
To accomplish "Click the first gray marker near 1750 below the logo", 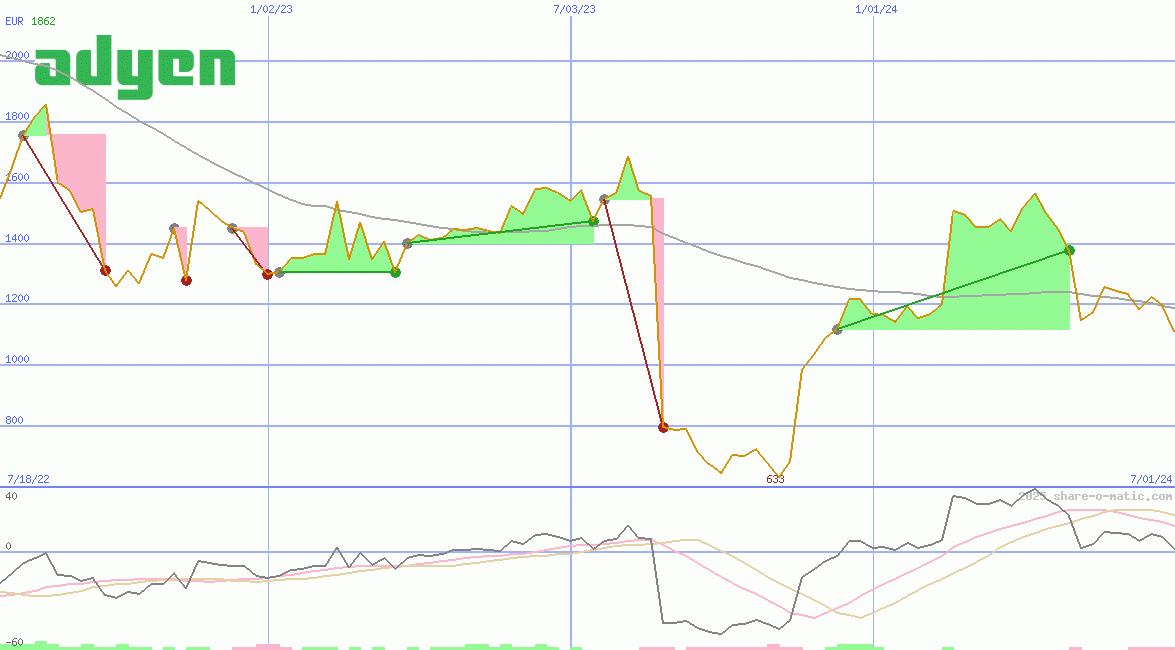I will pos(23,135).
